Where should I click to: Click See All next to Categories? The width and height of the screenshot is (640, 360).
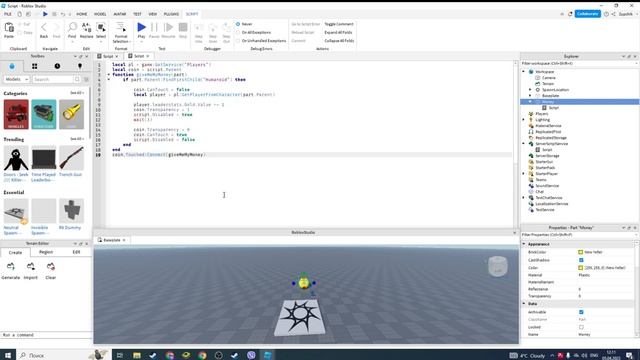[76, 93]
